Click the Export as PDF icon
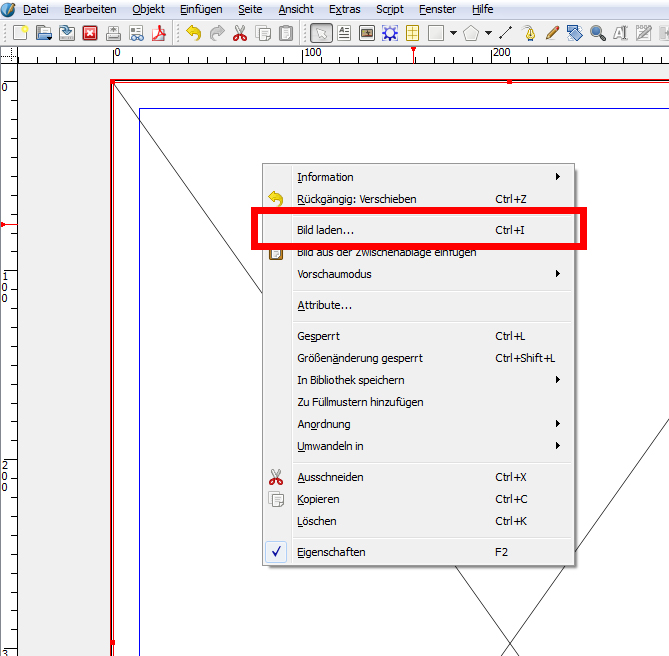The height and width of the screenshot is (656, 669). pyautogui.click(x=160, y=33)
